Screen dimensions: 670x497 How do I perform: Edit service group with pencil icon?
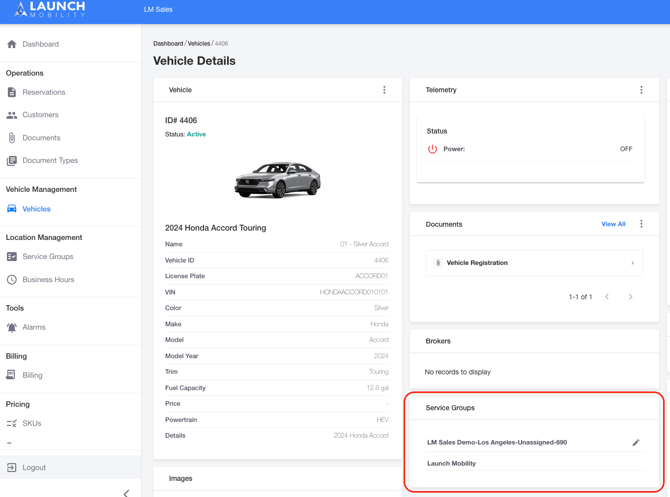[x=636, y=442]
